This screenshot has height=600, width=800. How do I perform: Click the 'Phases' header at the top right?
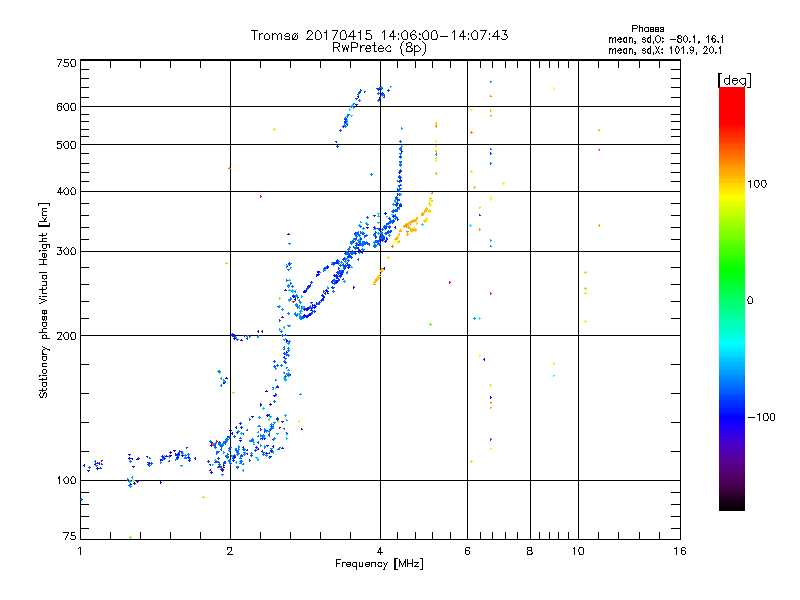[647, 29]
